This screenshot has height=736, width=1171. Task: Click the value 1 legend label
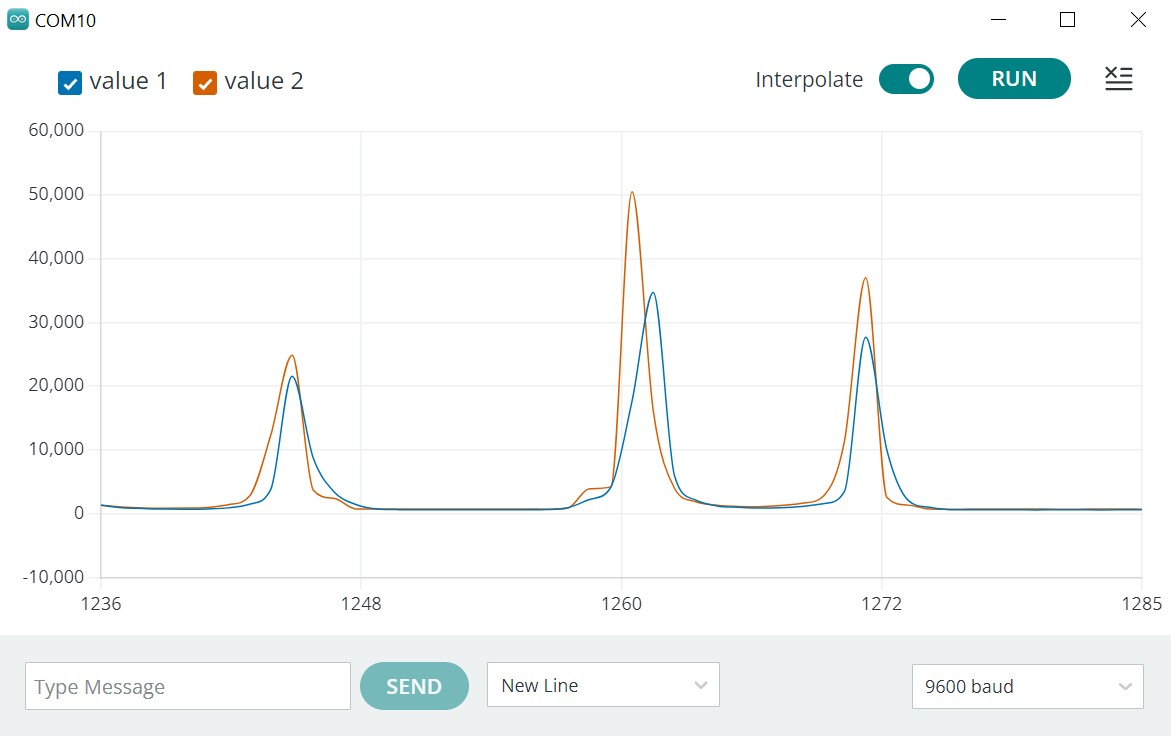(128, 81)
